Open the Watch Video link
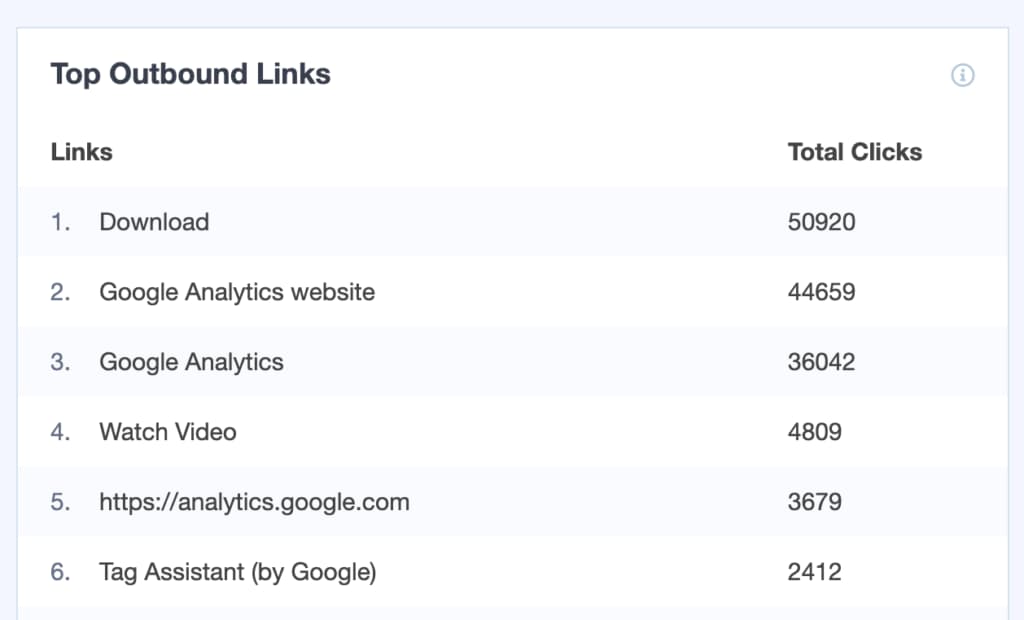The image size is (1024, 620). coord(167,432)
